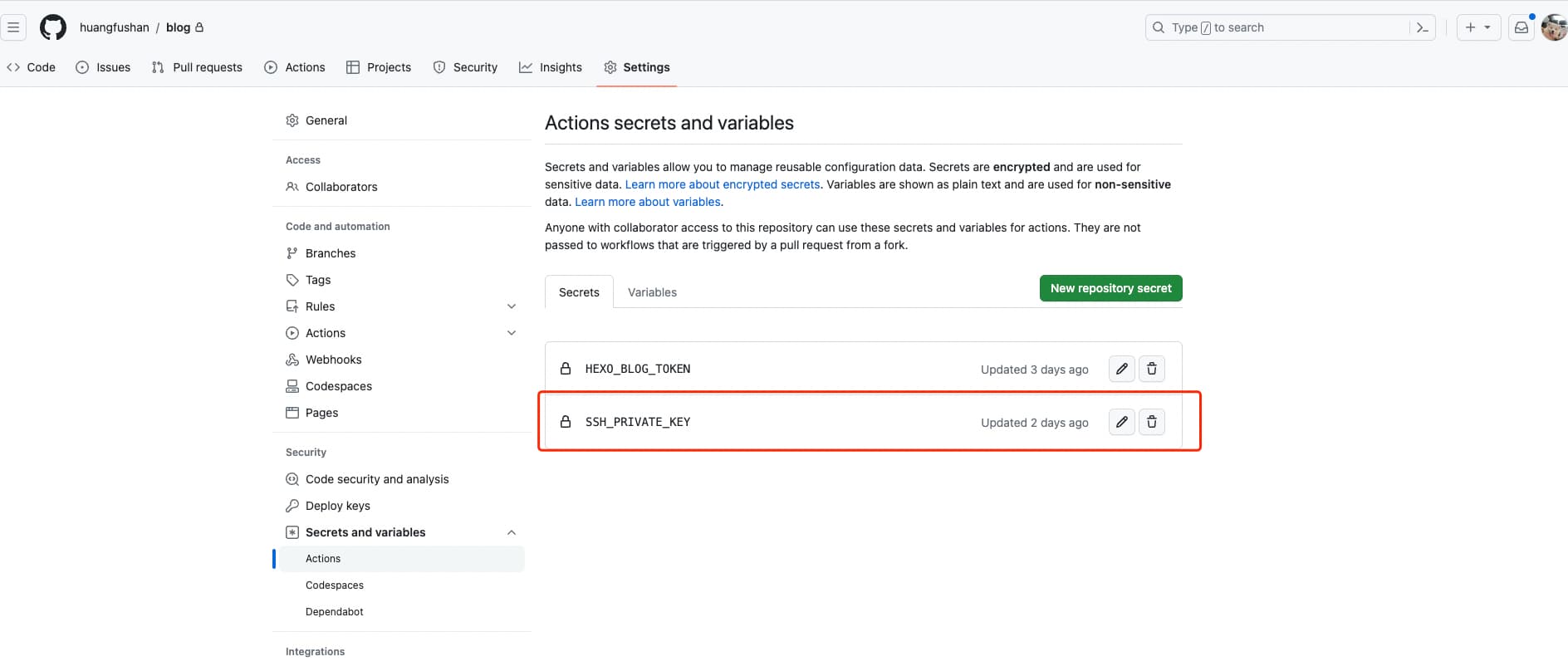
Task: Click New repository secret button
Action: [1110, 288]
